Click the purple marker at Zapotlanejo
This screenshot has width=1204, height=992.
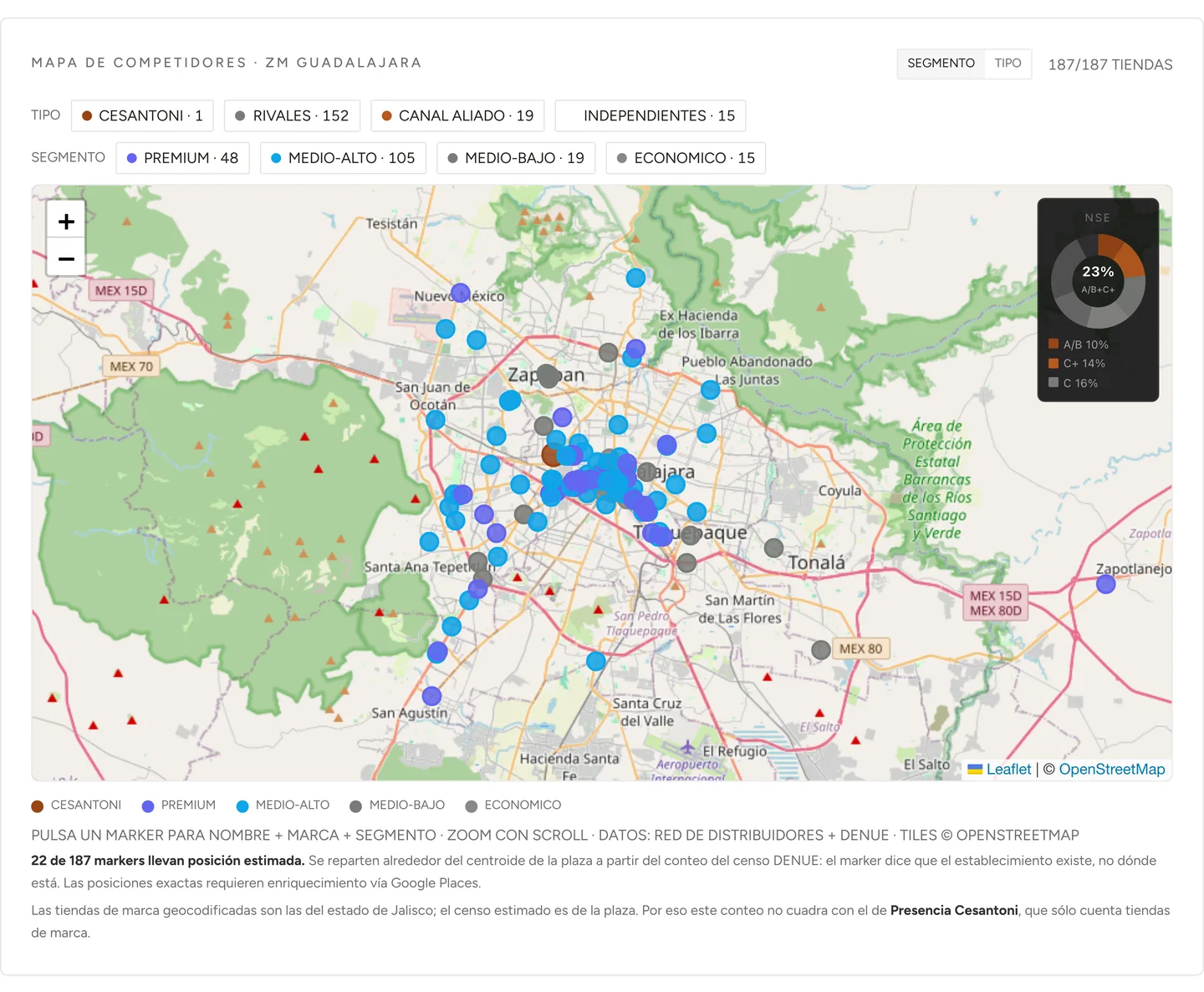click(x=1105, y=584)
